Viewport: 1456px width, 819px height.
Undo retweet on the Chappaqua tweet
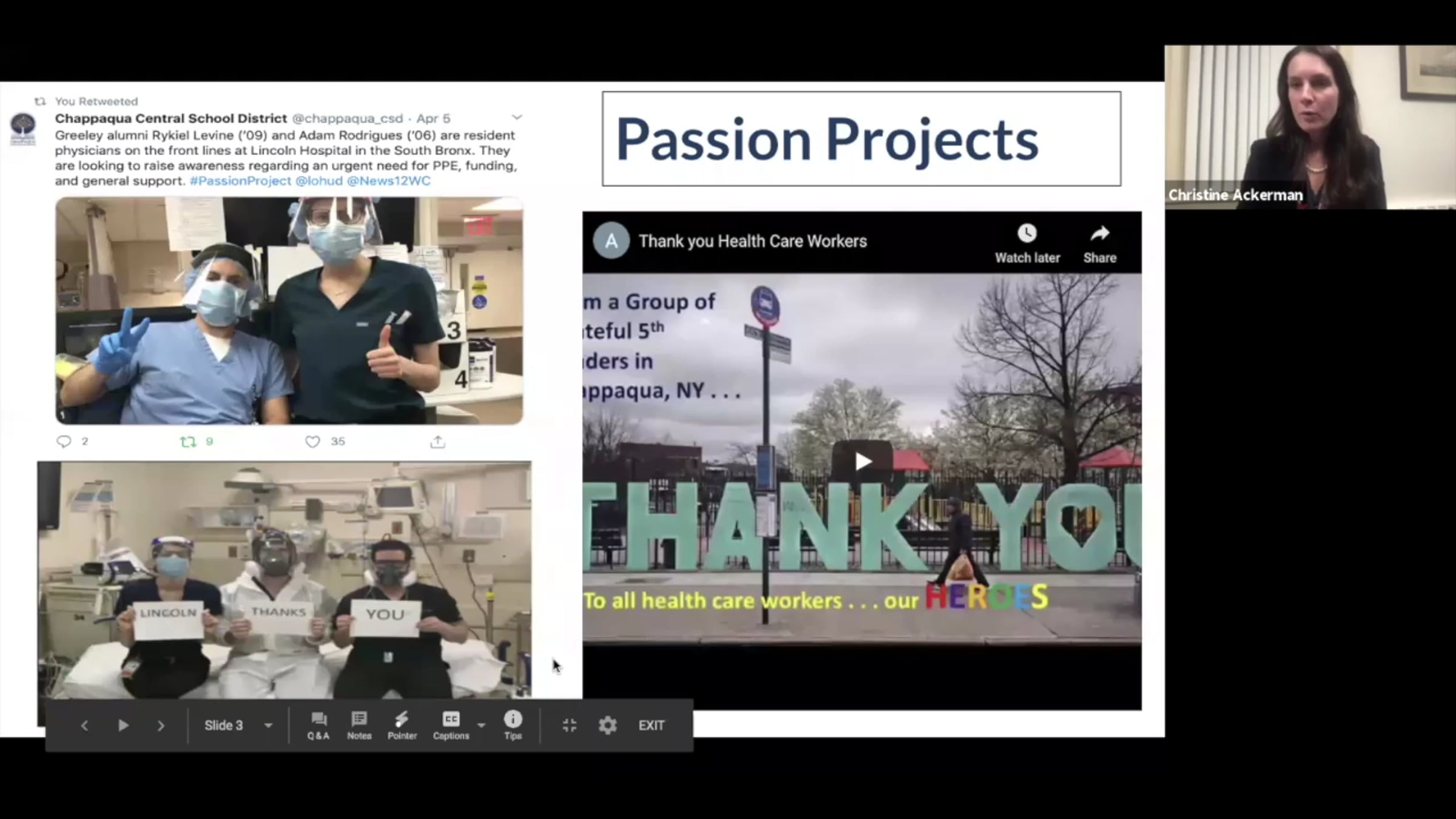(188, 442)
